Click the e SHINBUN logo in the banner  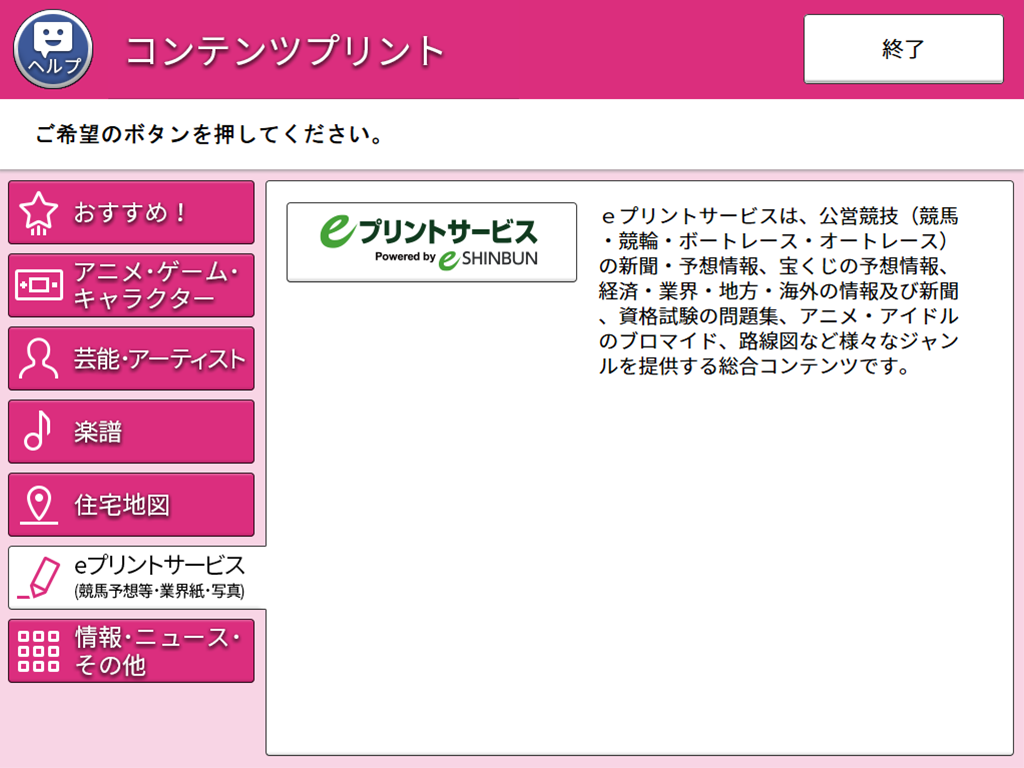click(x=487, y=260)
